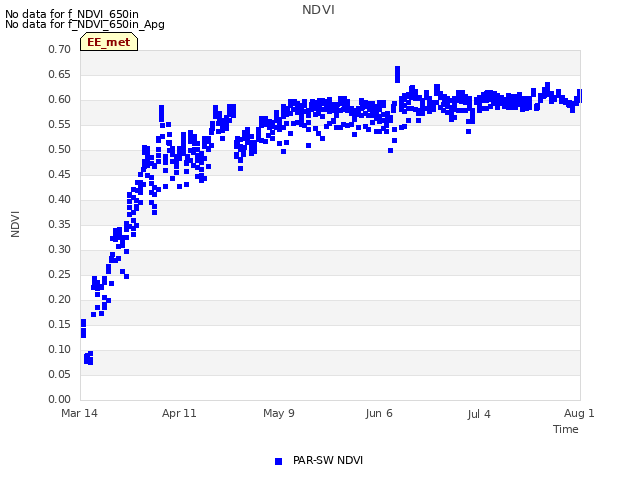Click the 0.15 y-axis tick label
This screenshot has height=480, width=640.
(59, 324)
